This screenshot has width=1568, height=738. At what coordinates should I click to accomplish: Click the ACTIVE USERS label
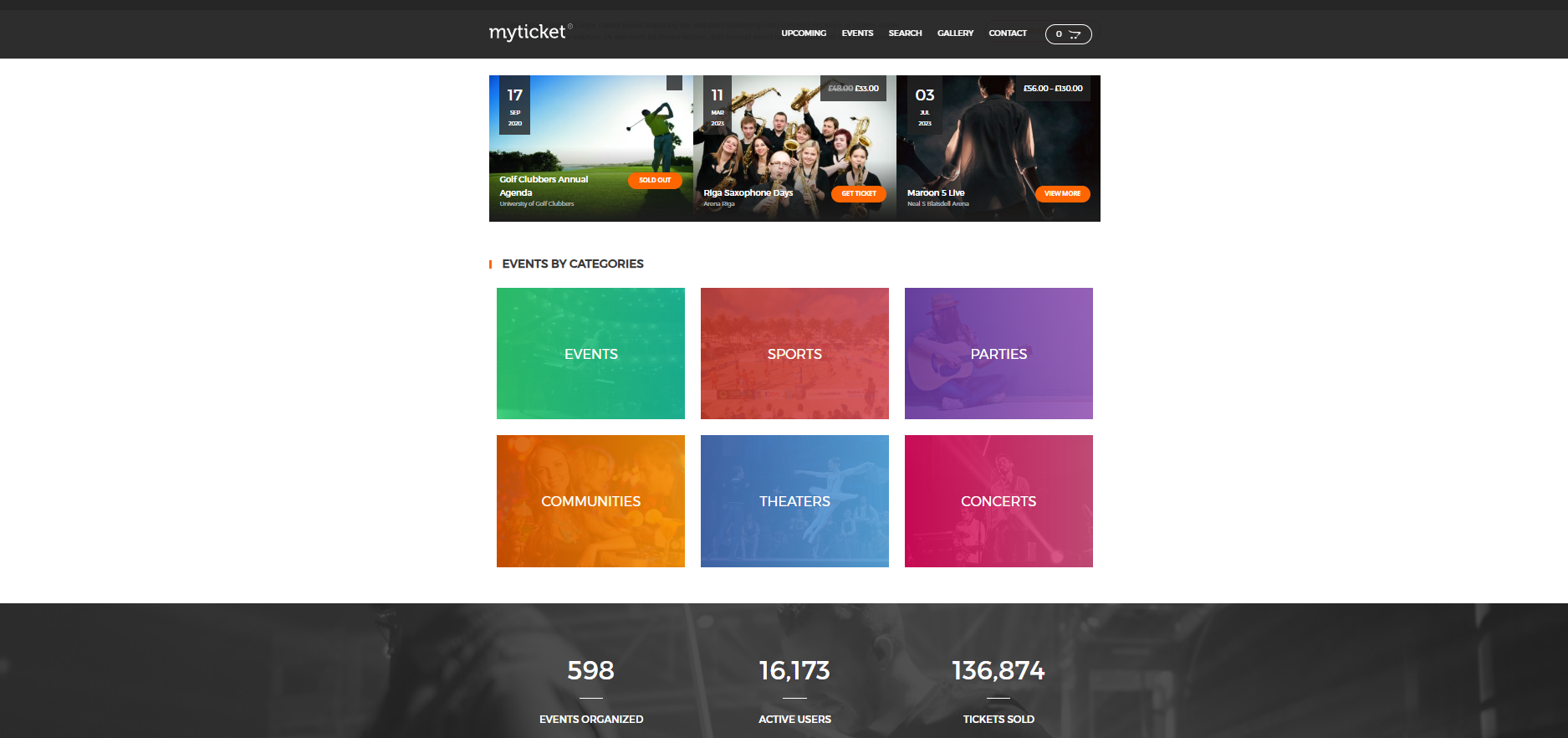794,720
